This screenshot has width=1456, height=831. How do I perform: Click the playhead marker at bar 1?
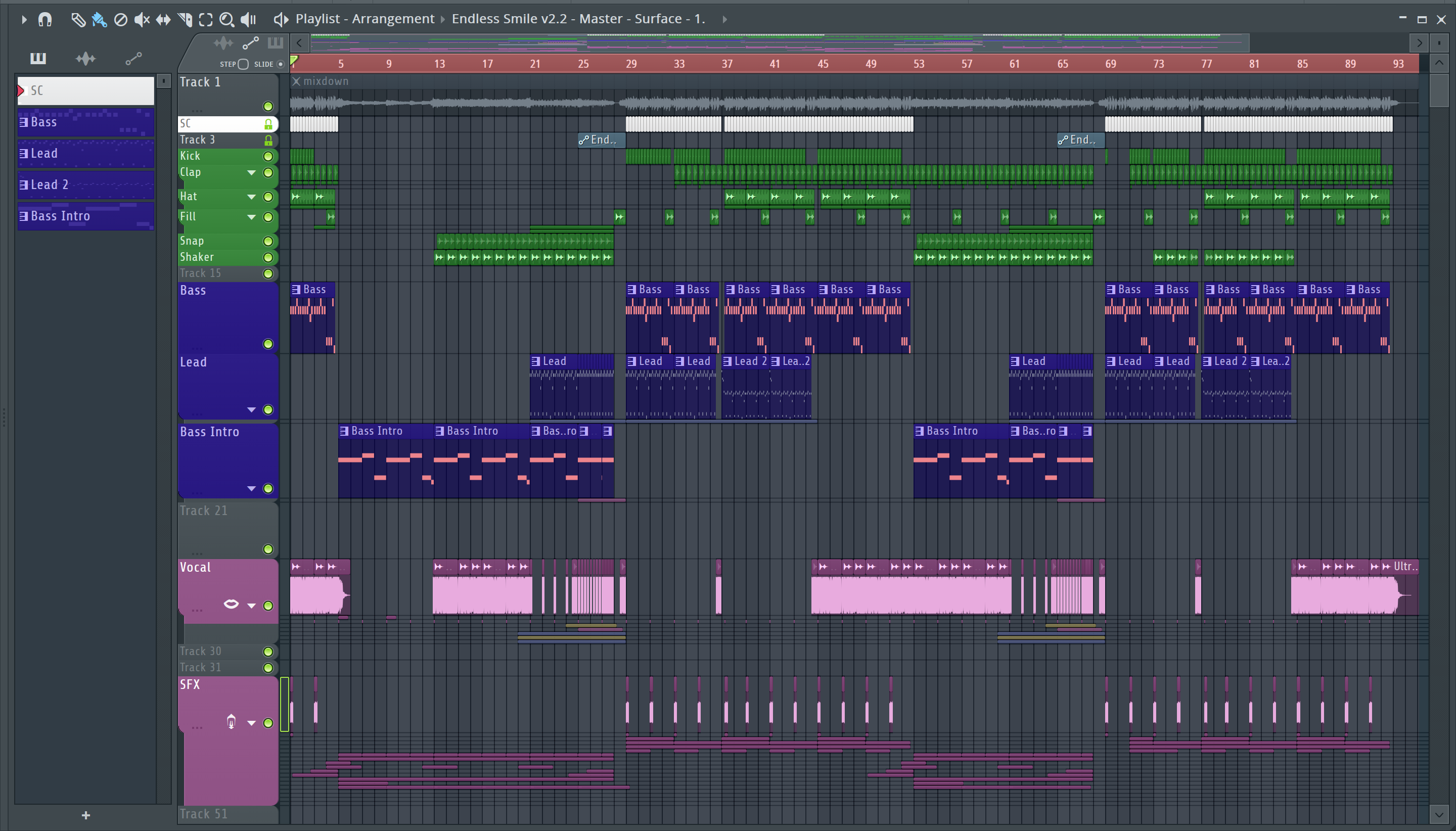[294, 60]
